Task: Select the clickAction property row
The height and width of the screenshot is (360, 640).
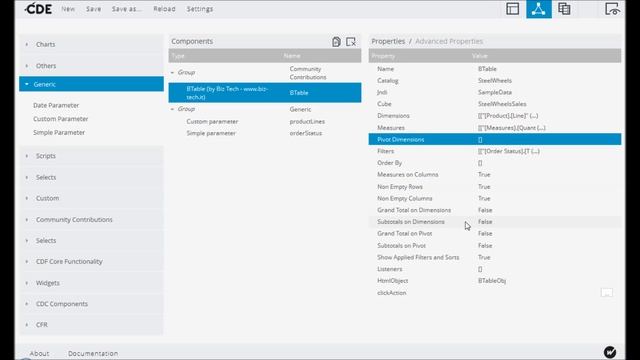Action: tap(495, 293)
